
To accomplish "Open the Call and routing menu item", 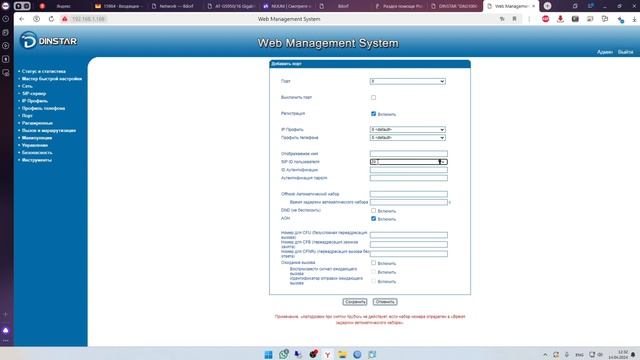I will tap(49, 130).
